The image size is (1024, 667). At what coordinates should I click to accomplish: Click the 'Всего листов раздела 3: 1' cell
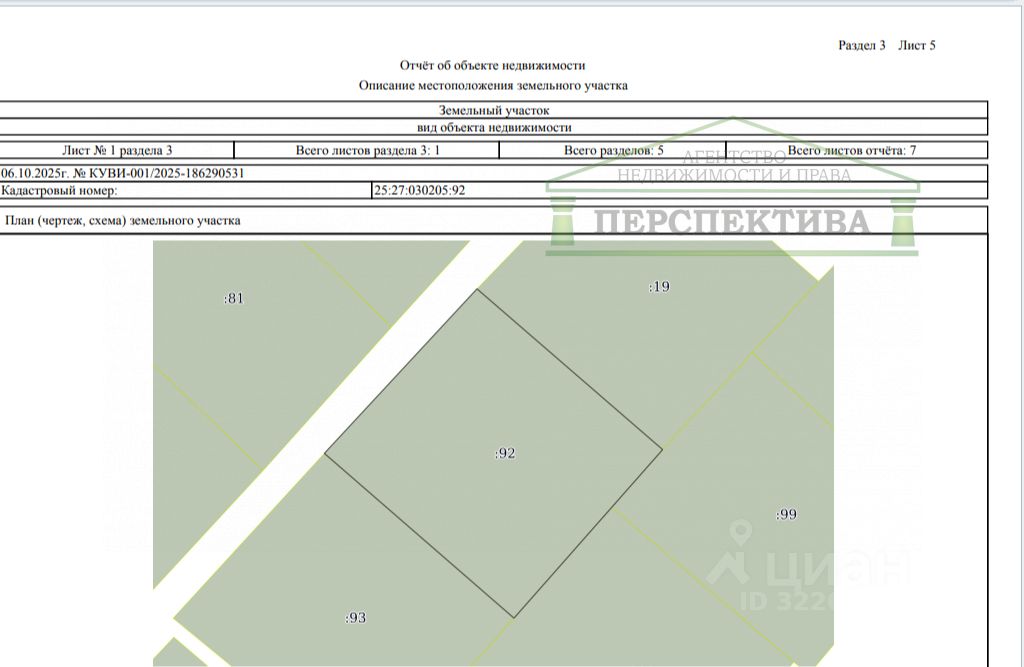point(367,150)
